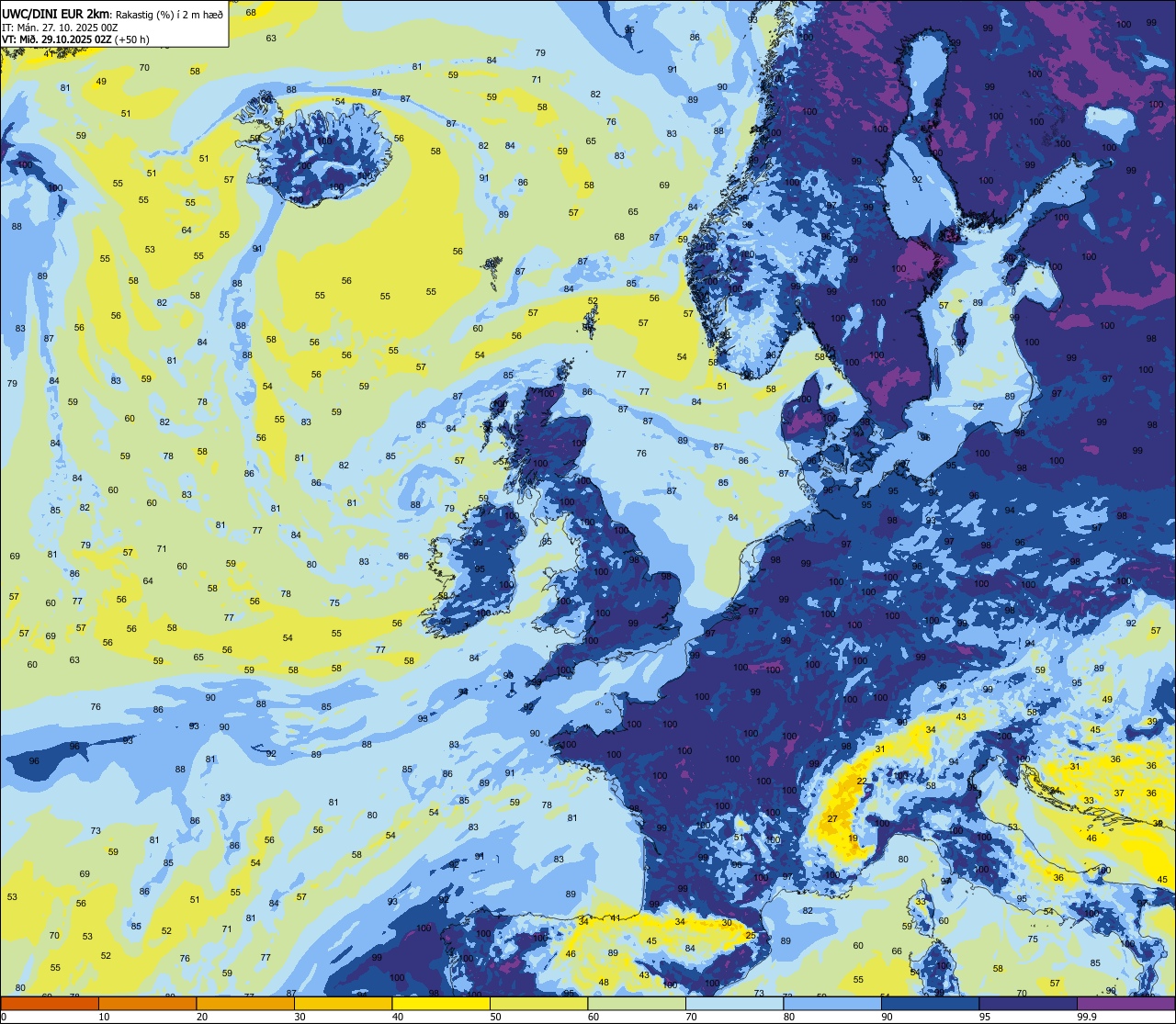Click the "39" humidity value on the map

pos(1152,722)
